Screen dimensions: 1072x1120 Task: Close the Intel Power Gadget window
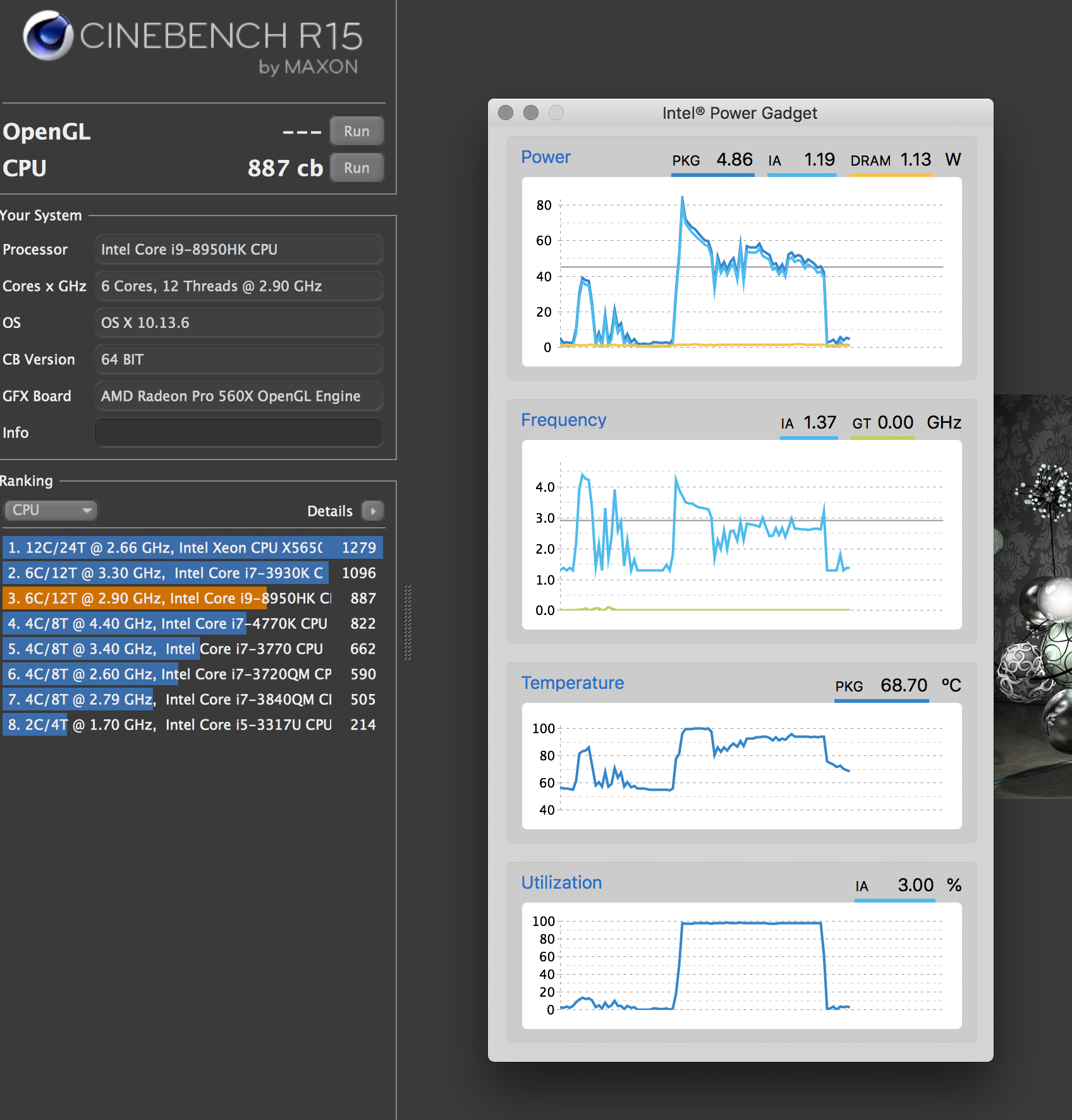506,113
